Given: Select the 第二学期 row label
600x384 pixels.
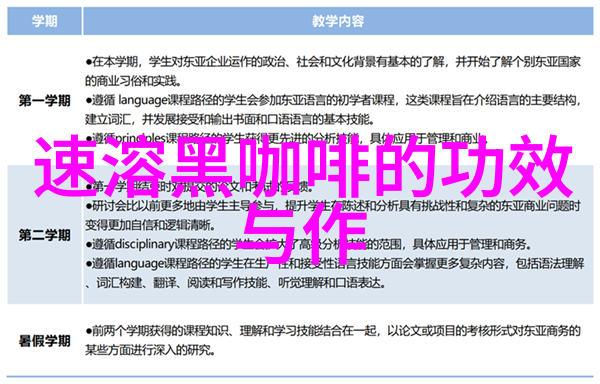Looking at the screenshot, I should tap(44, 235).
